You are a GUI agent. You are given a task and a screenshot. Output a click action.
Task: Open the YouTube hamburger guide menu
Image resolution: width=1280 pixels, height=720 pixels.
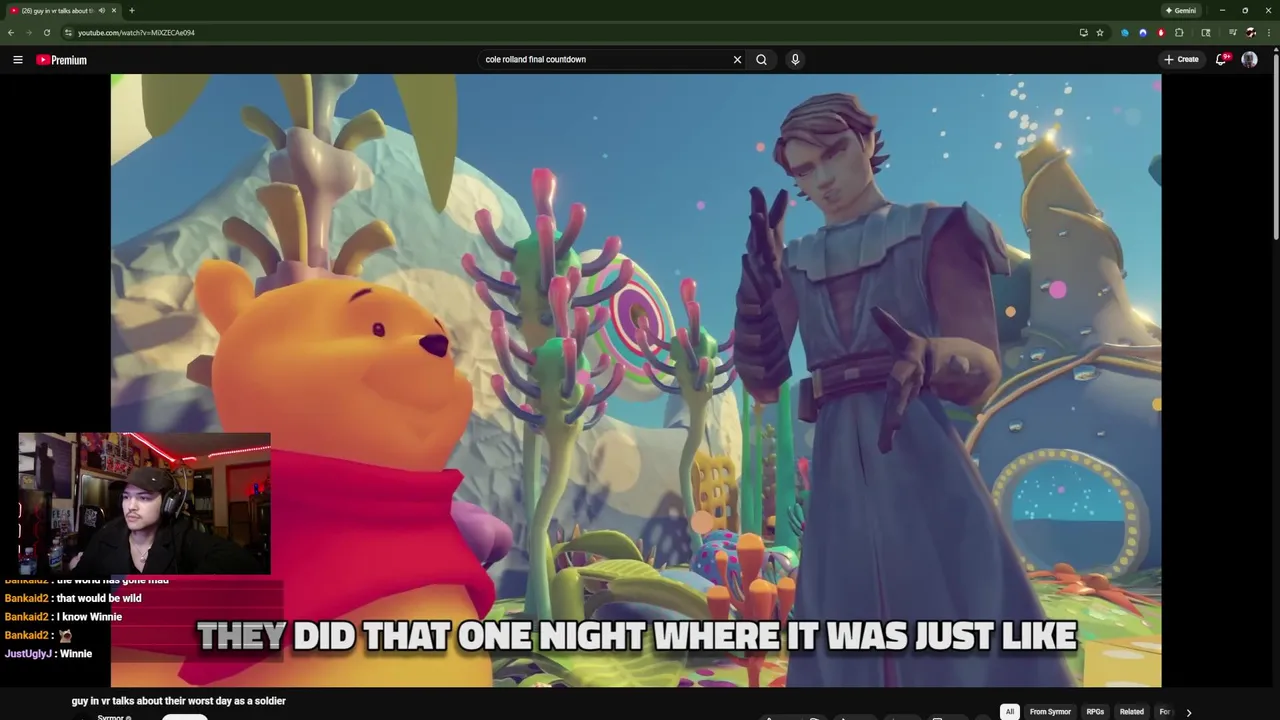(18, 60)
